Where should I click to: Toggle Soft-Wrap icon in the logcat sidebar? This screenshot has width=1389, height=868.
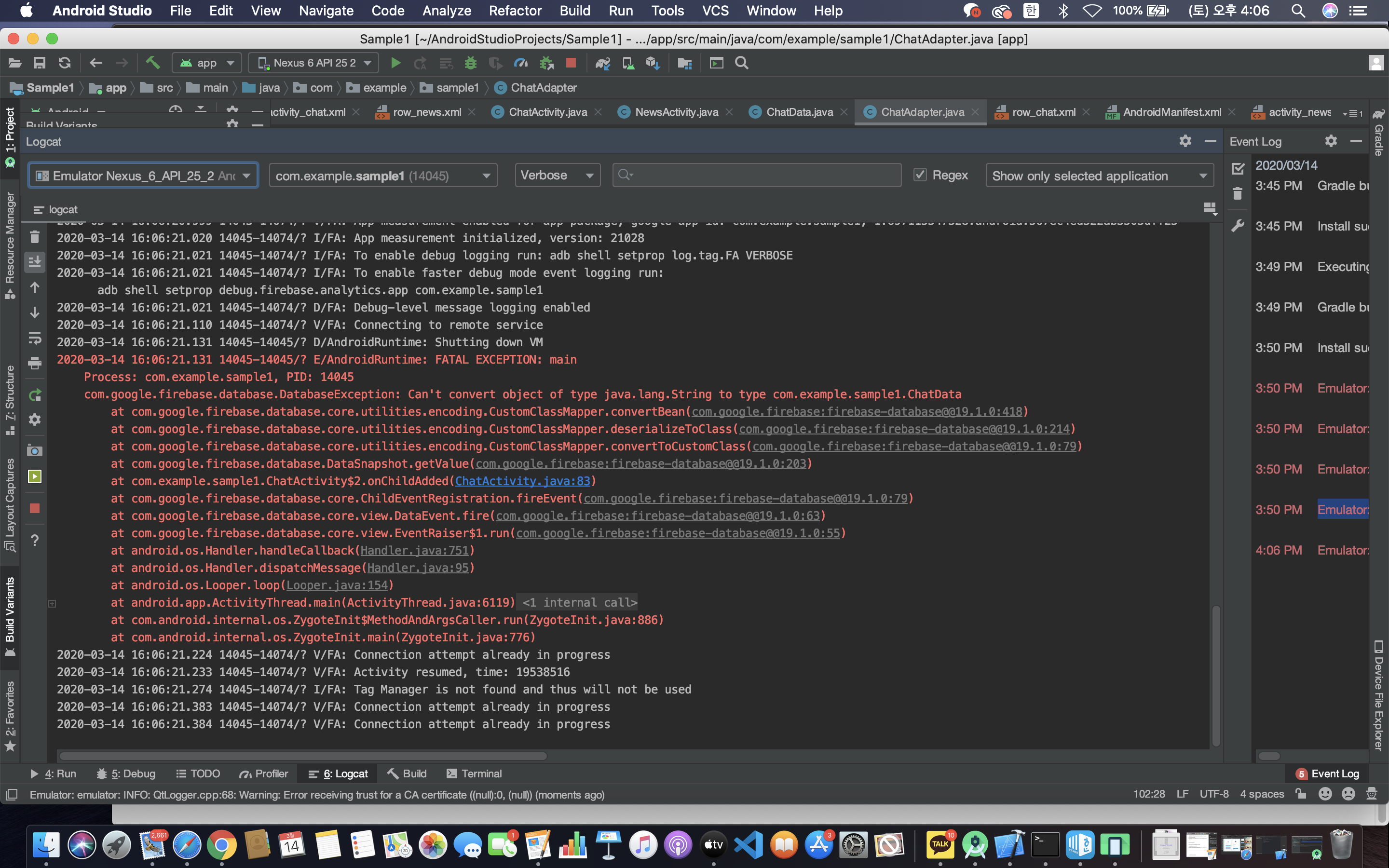34,338
